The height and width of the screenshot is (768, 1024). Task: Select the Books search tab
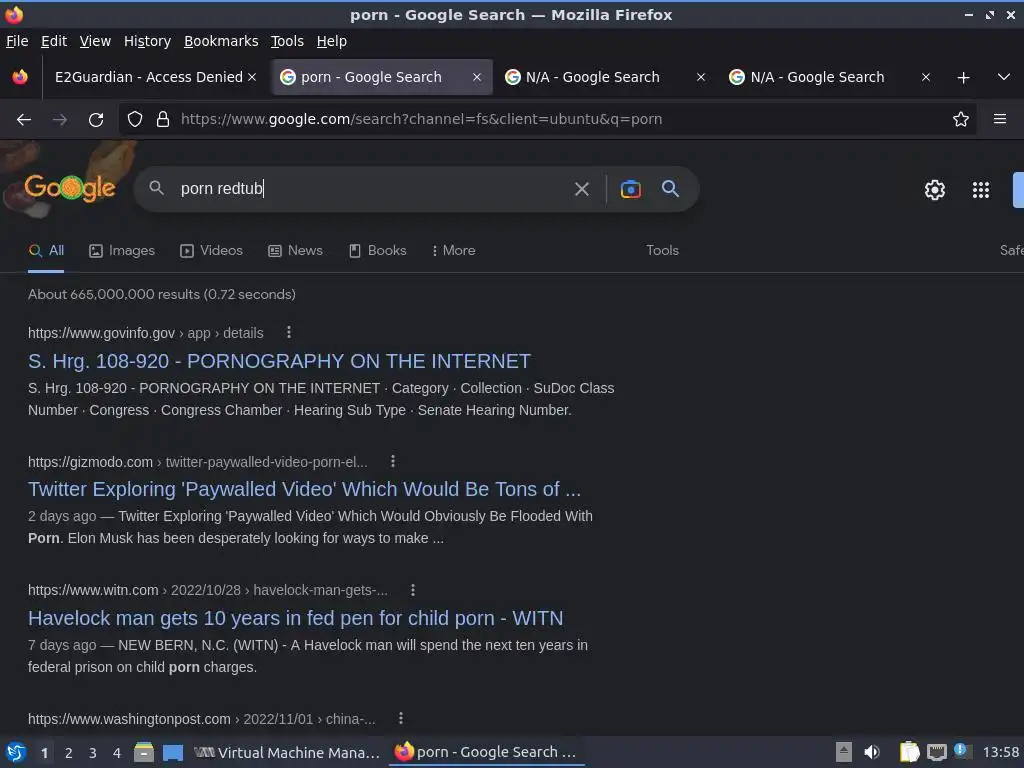click(377, 250)
